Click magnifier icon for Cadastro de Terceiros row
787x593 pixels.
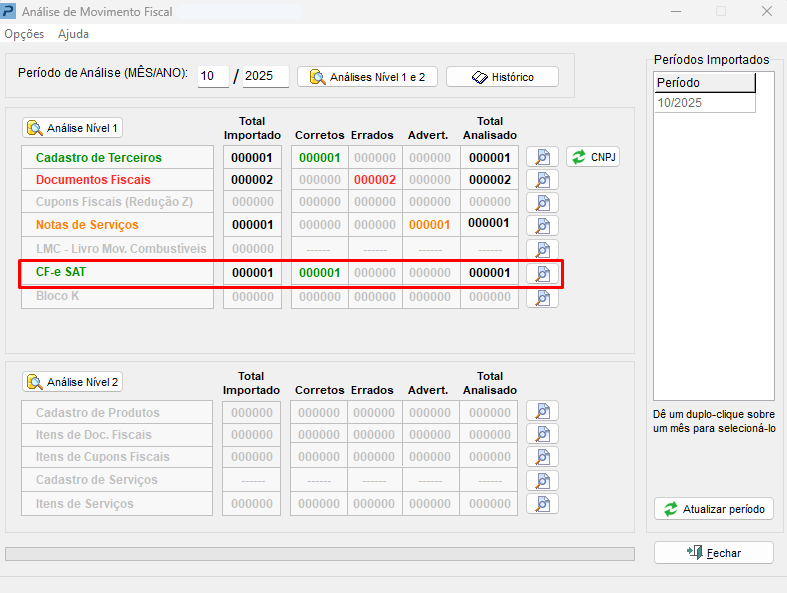(542, 157)
